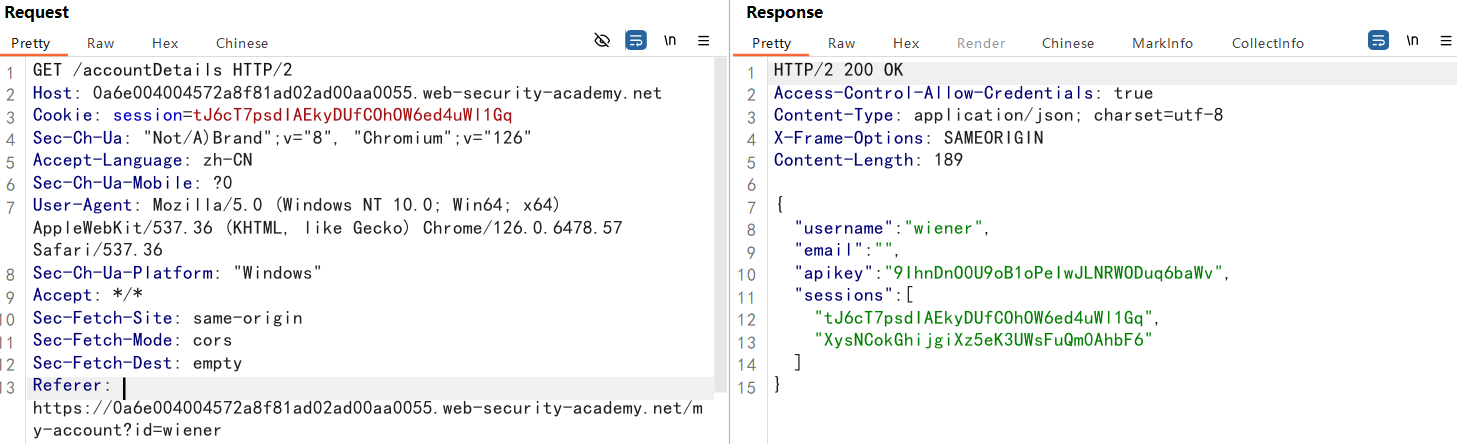Select the Pretty tab in Request panel
Image resolution: width=1457 pixels, height=444 pixels.
click(x=31, y=43)
